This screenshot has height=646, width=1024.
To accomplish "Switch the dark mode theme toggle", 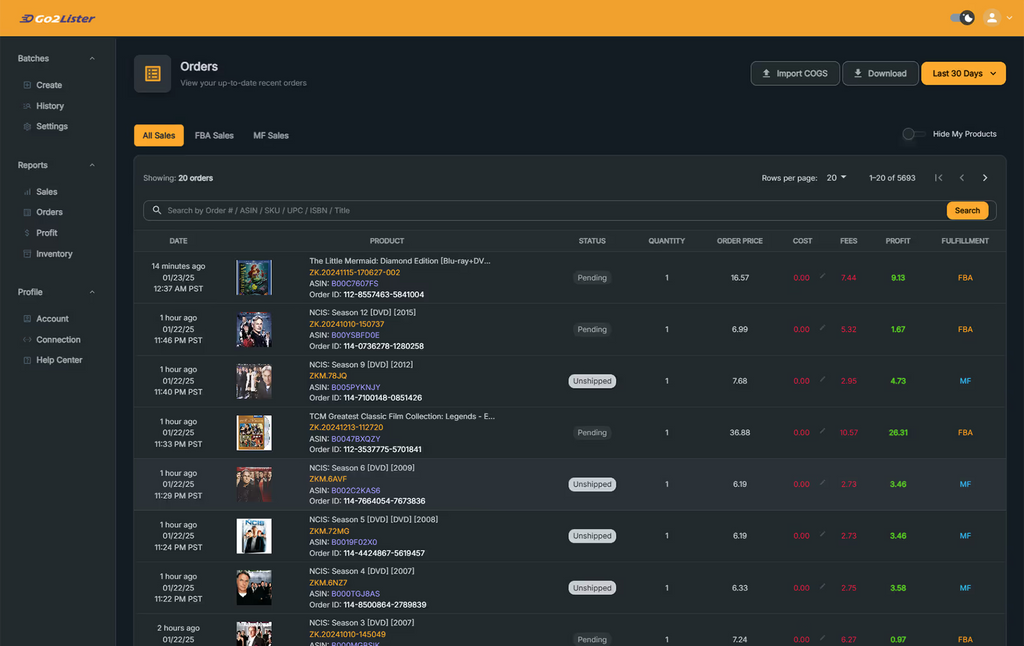I will 962,18.
